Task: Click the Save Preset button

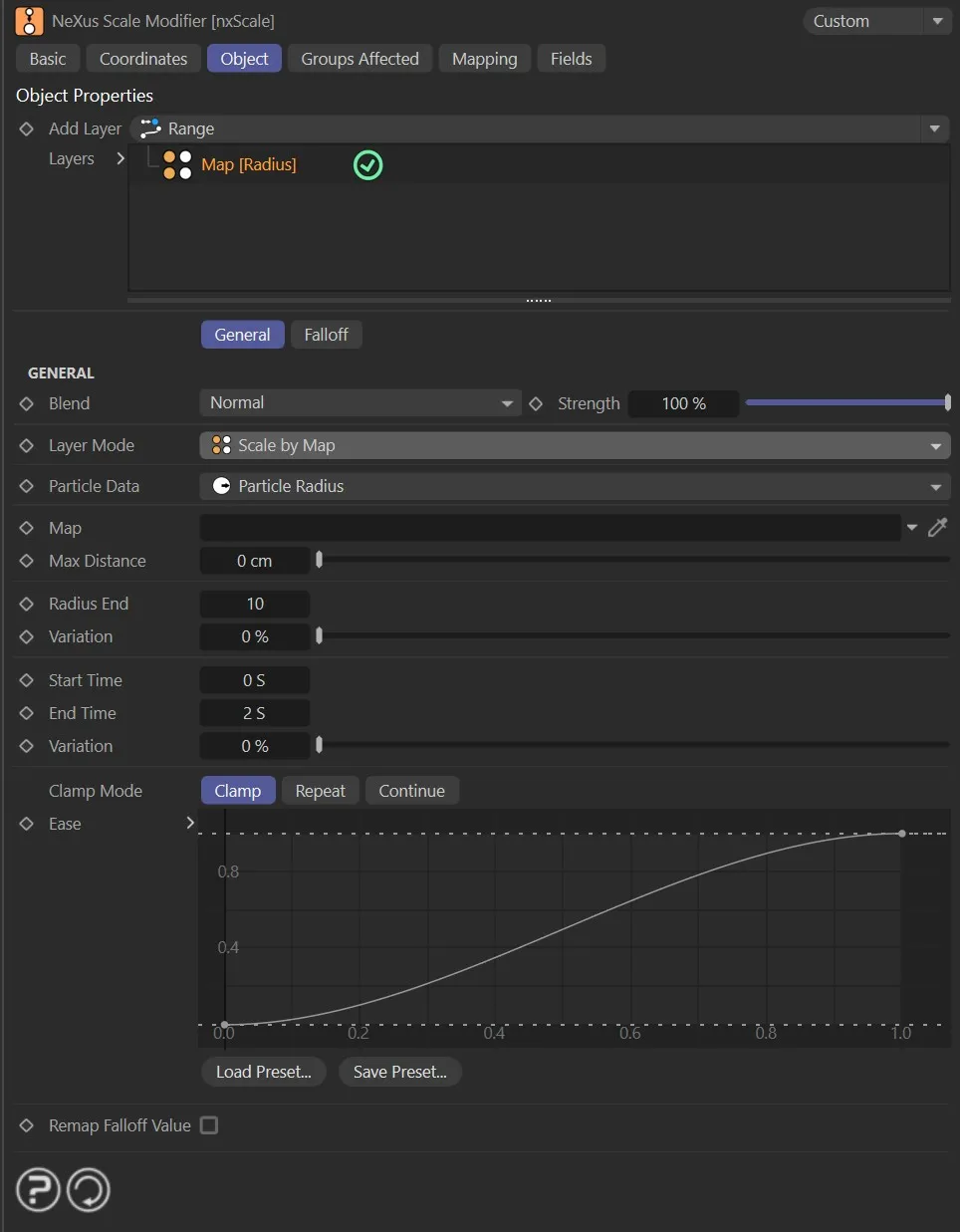Action: coord(399,1072)
